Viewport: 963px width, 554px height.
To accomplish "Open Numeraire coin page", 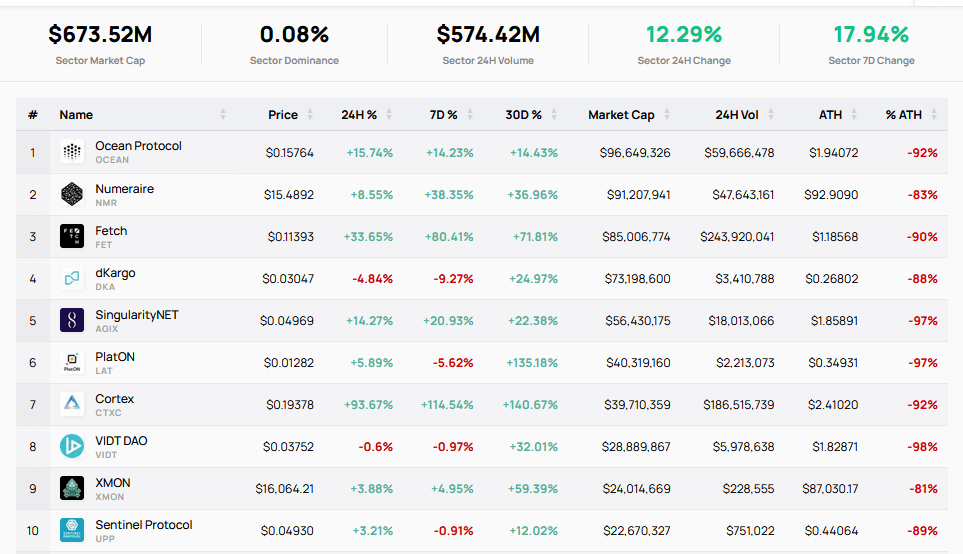I will tap(124, 189).
